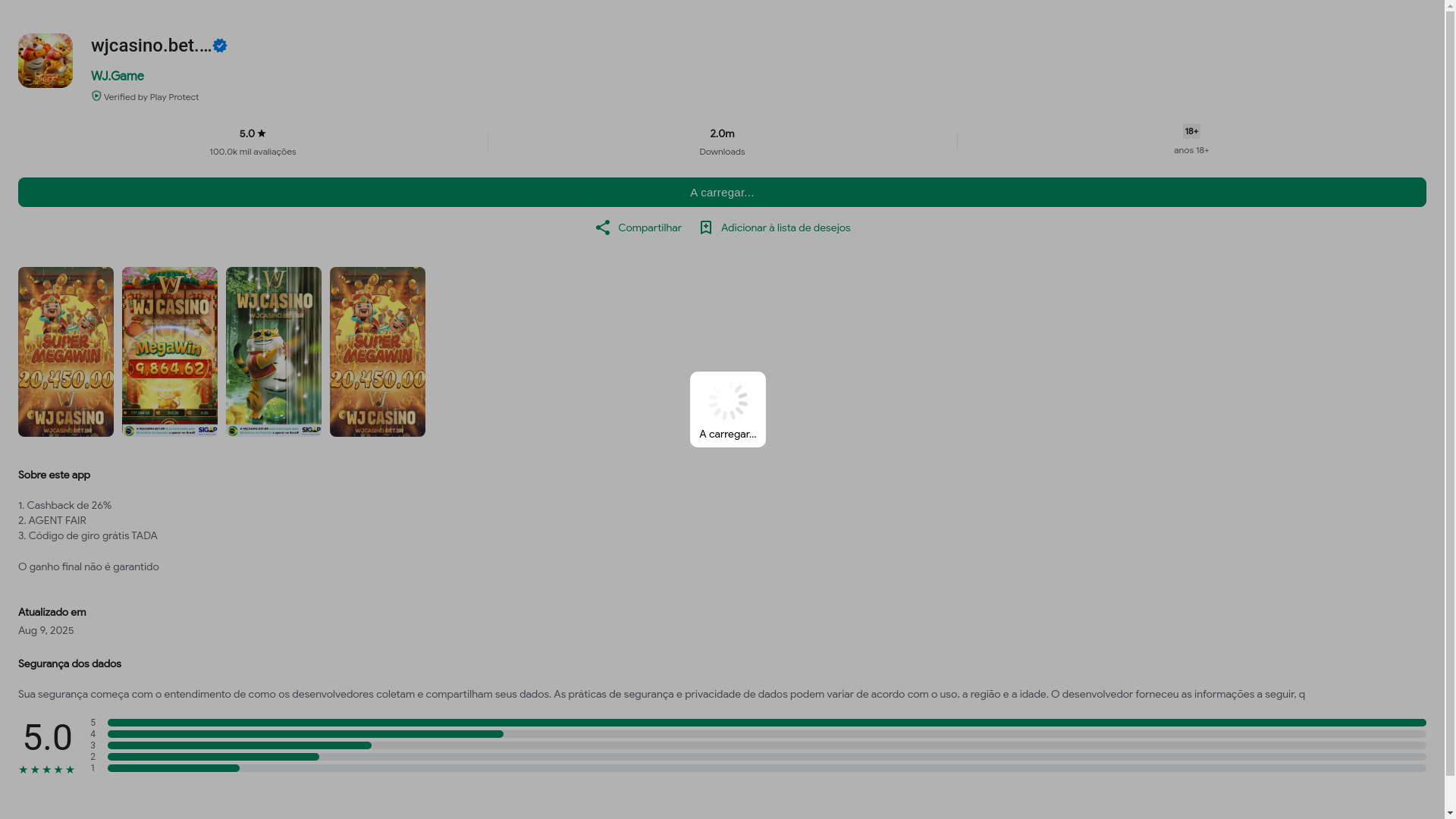The image size is (1456, 819).
Task: Click the Segurança dos dados heading
Action: click(x=70, y=664)
